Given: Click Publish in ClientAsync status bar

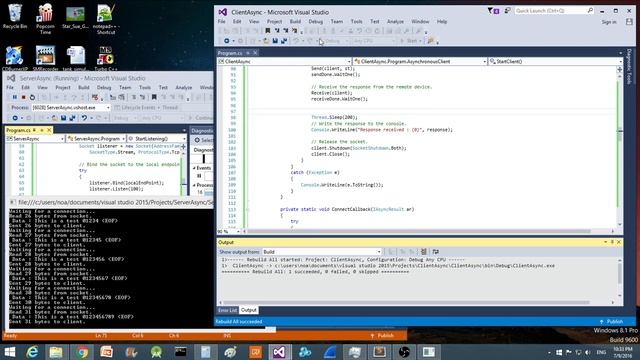Looking at the screenshot, I should click(611, 322).
